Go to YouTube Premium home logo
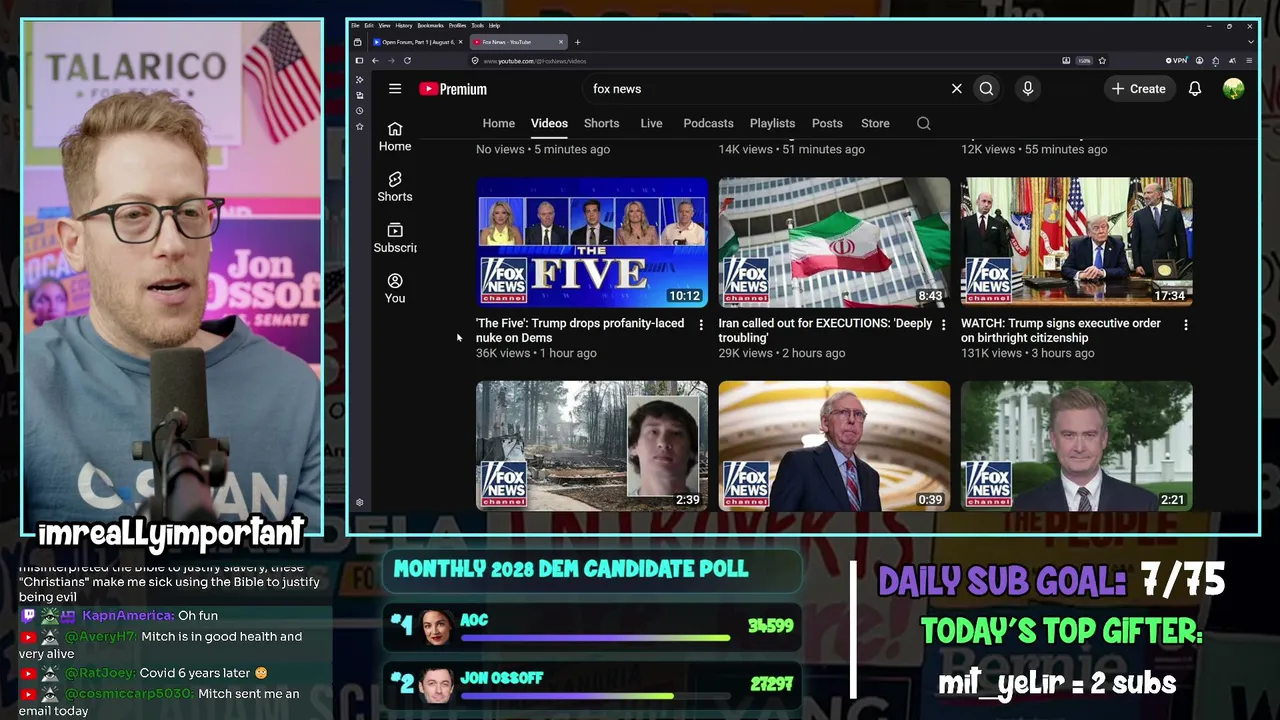This screenshot has height=720, width=1280. coord(453,89)
